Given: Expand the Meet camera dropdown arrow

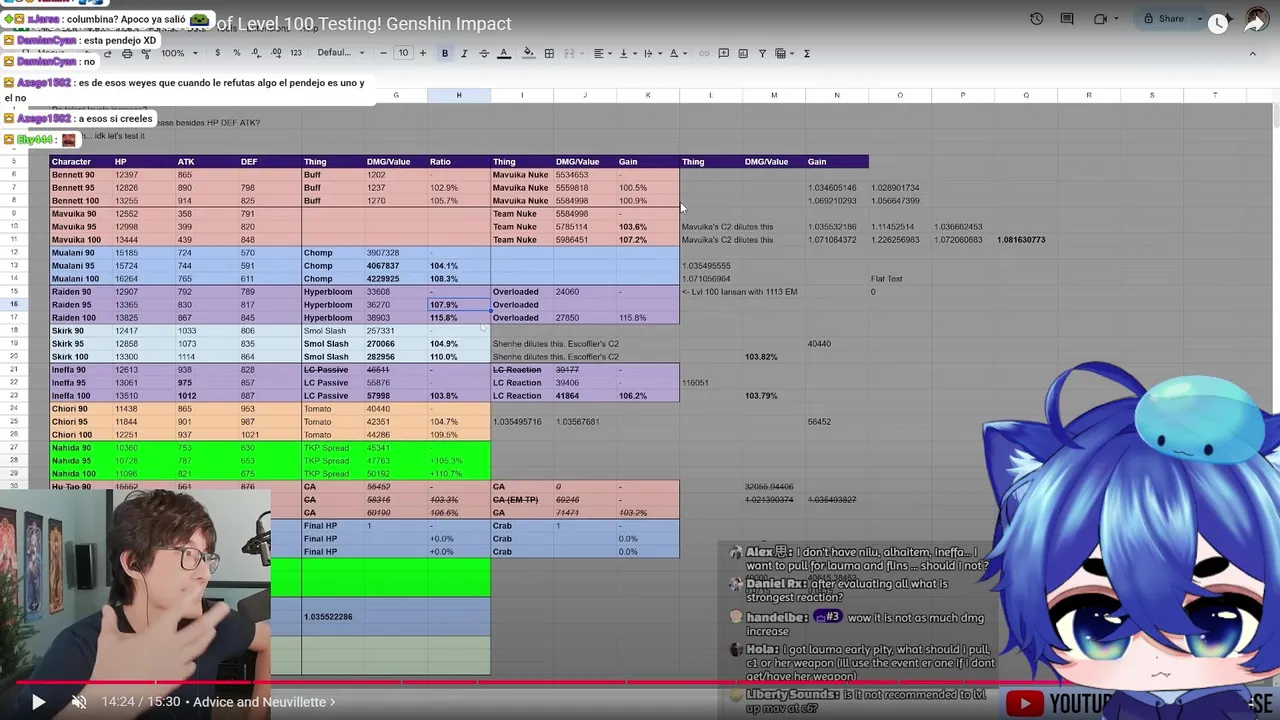Looking at the screenshot, I should tap(1116, 19).
